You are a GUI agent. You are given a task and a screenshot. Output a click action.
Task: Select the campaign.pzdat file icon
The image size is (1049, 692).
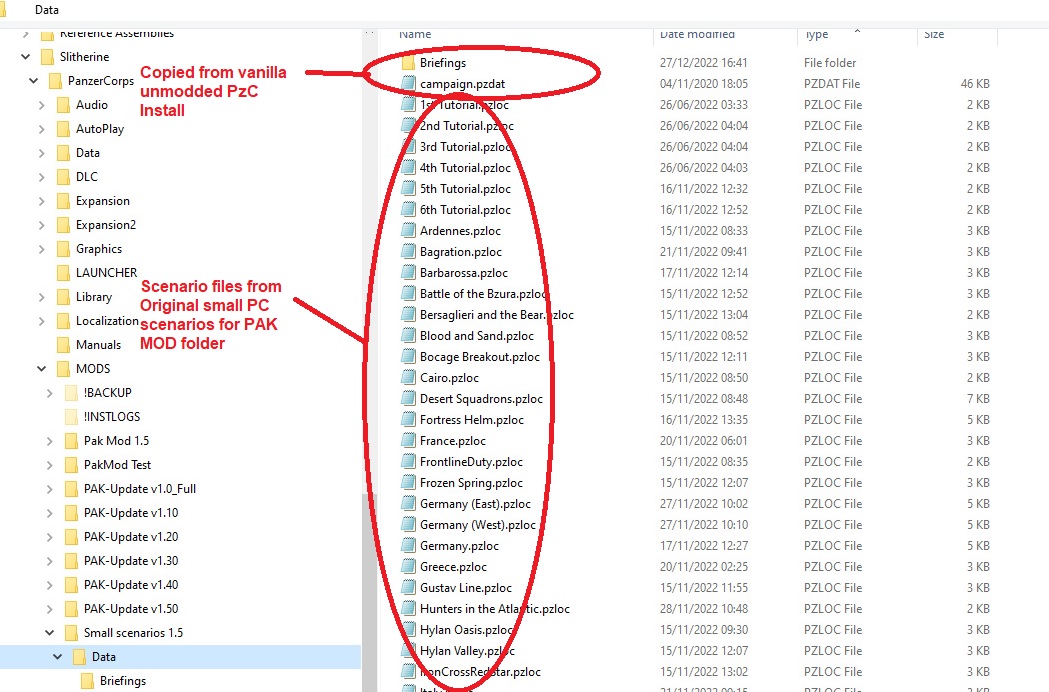click(x=408, y=84)
